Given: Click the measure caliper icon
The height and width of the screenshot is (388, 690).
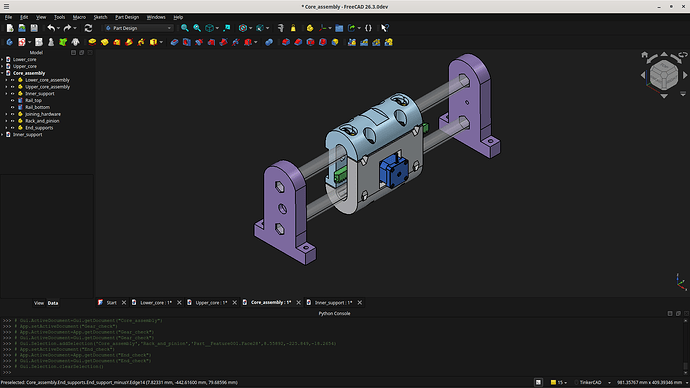Looking at the screenshot, I should [x=281, y=28].
